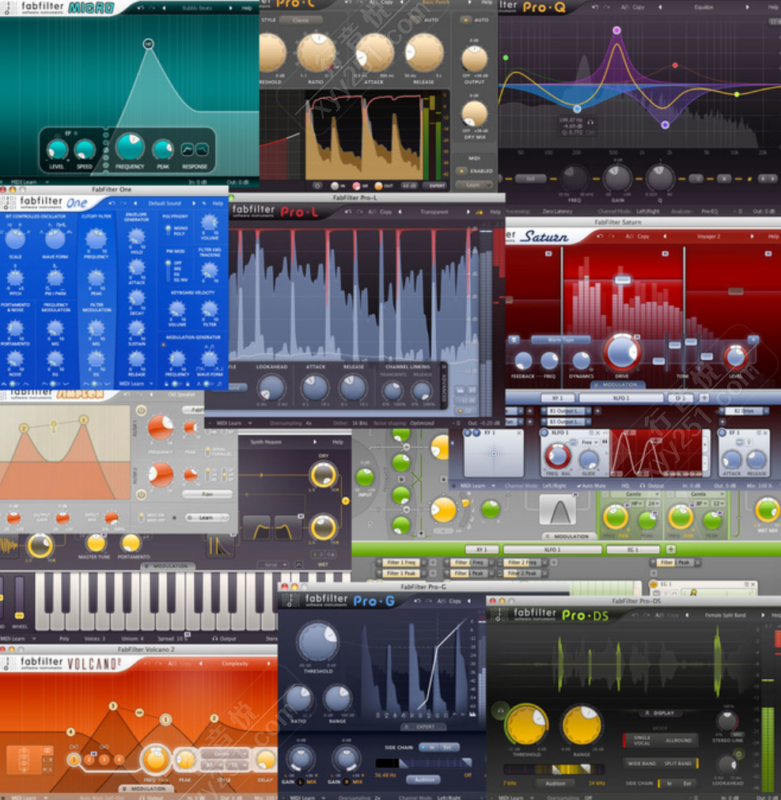Expand the MODULATION section in Volcano 2
The width and height of the screenshot is (781, 800).
pos(147,789)
